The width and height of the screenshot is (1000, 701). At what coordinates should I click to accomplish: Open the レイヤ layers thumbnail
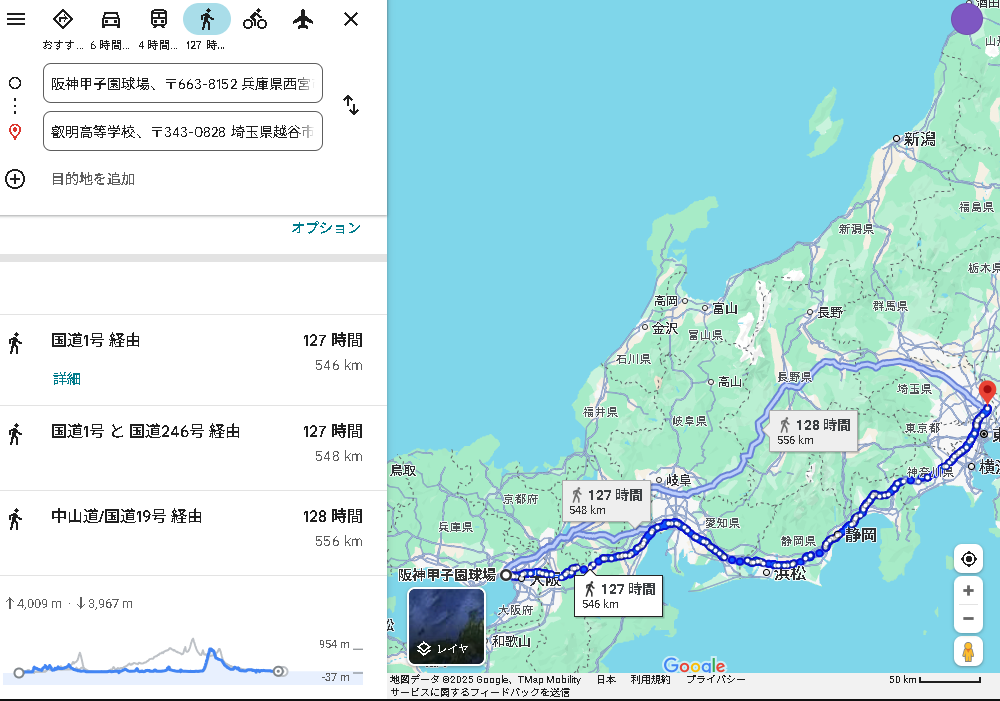(x=446, y=626)
